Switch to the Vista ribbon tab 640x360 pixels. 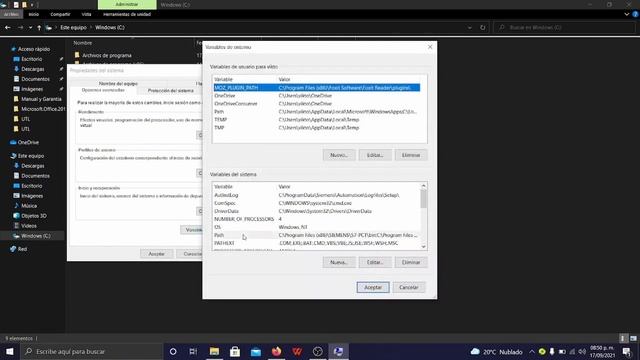coord(86,14)
